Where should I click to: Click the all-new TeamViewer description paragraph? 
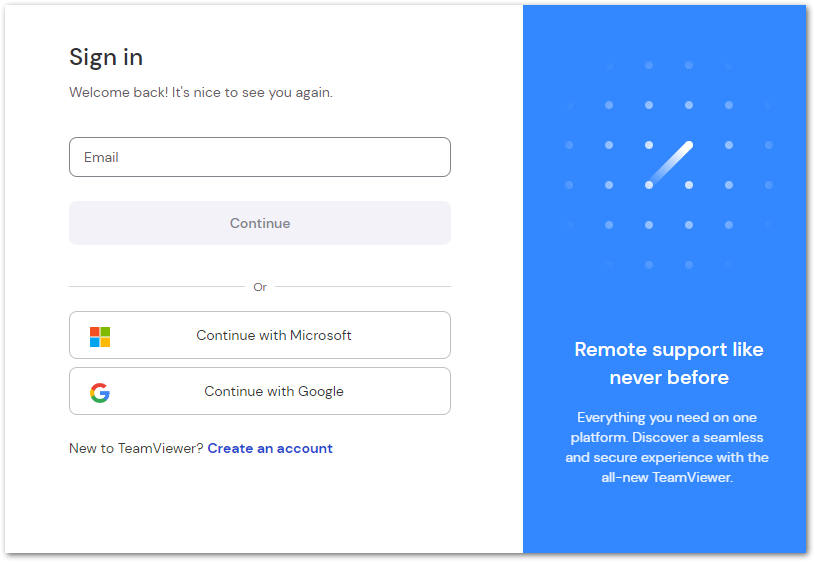(x=667, y=447)
